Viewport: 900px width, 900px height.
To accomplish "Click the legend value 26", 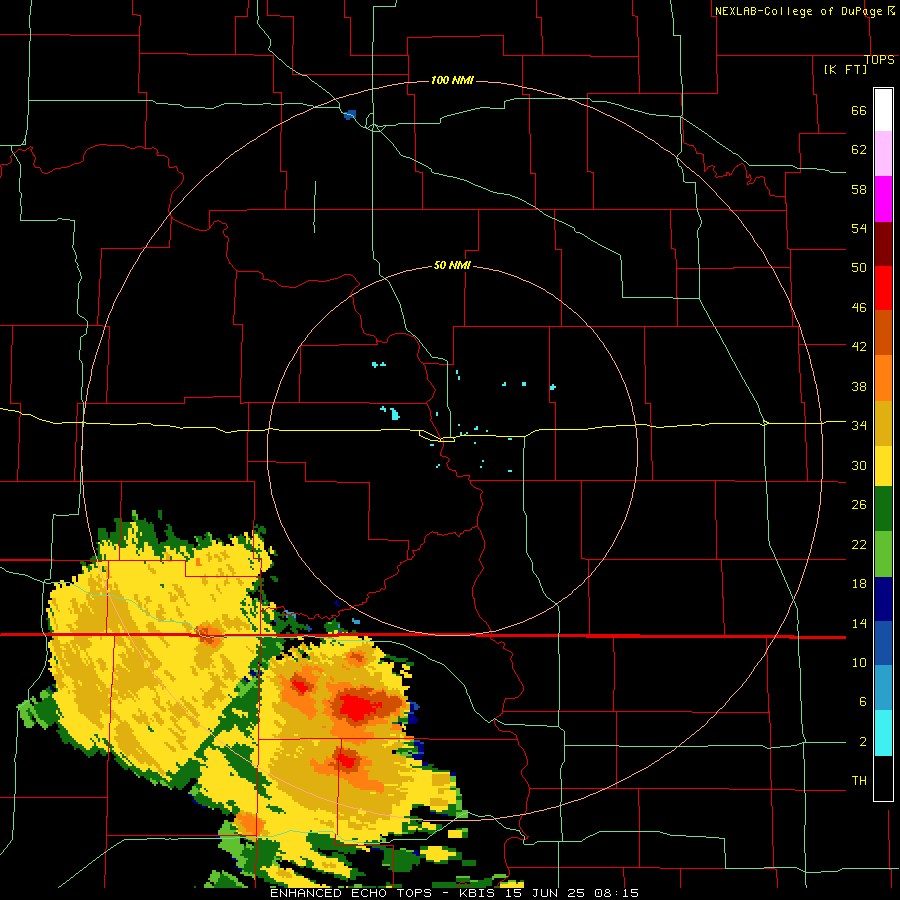I will click(x=859, y=505).
